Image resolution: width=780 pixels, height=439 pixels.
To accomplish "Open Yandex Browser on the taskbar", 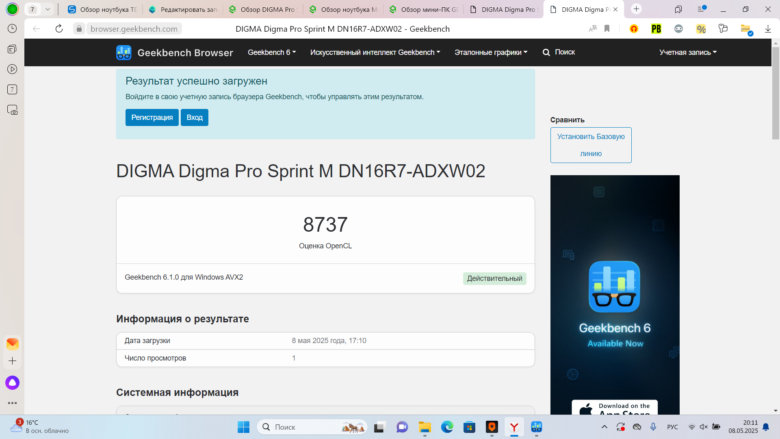I will coord(514,427).
